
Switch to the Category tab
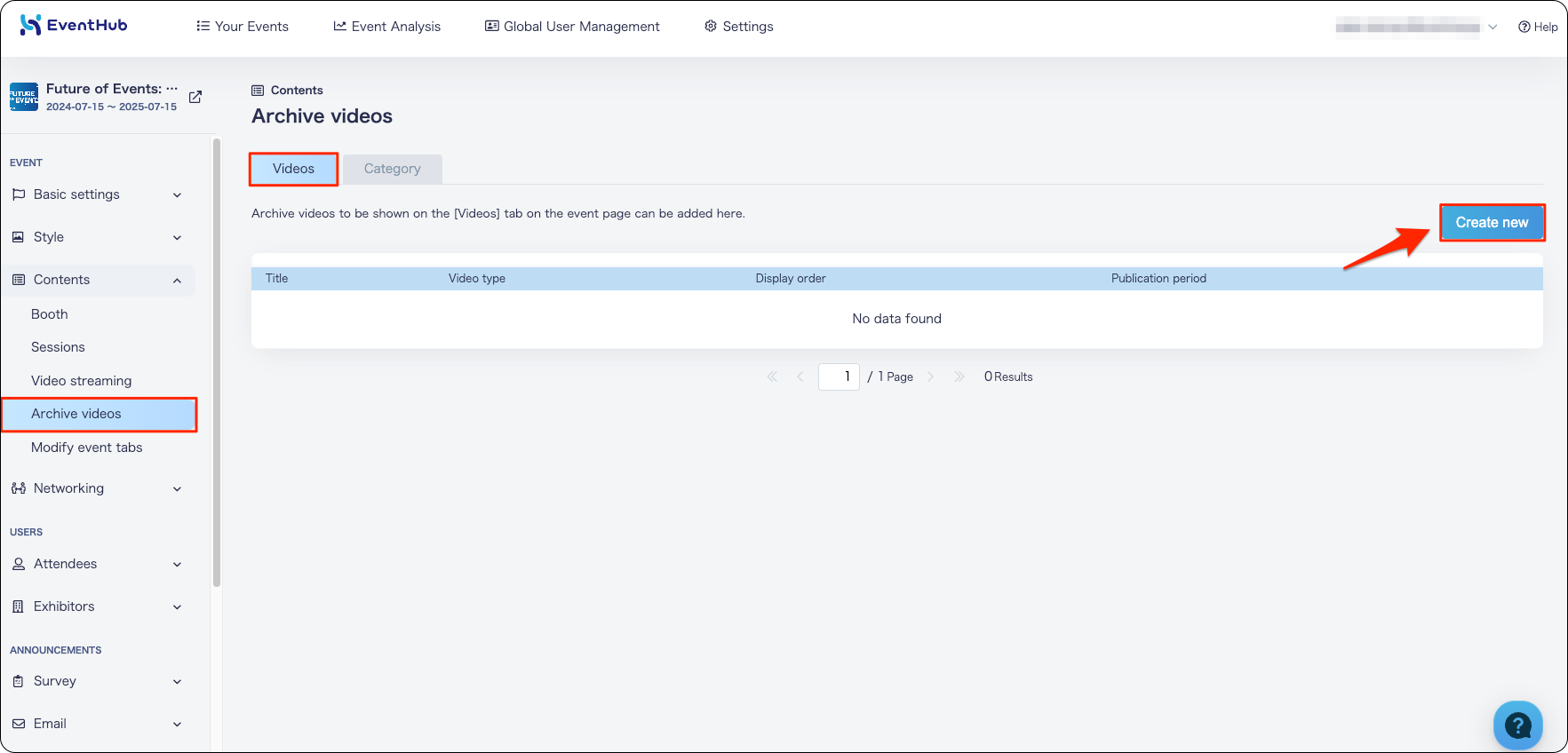392,169
